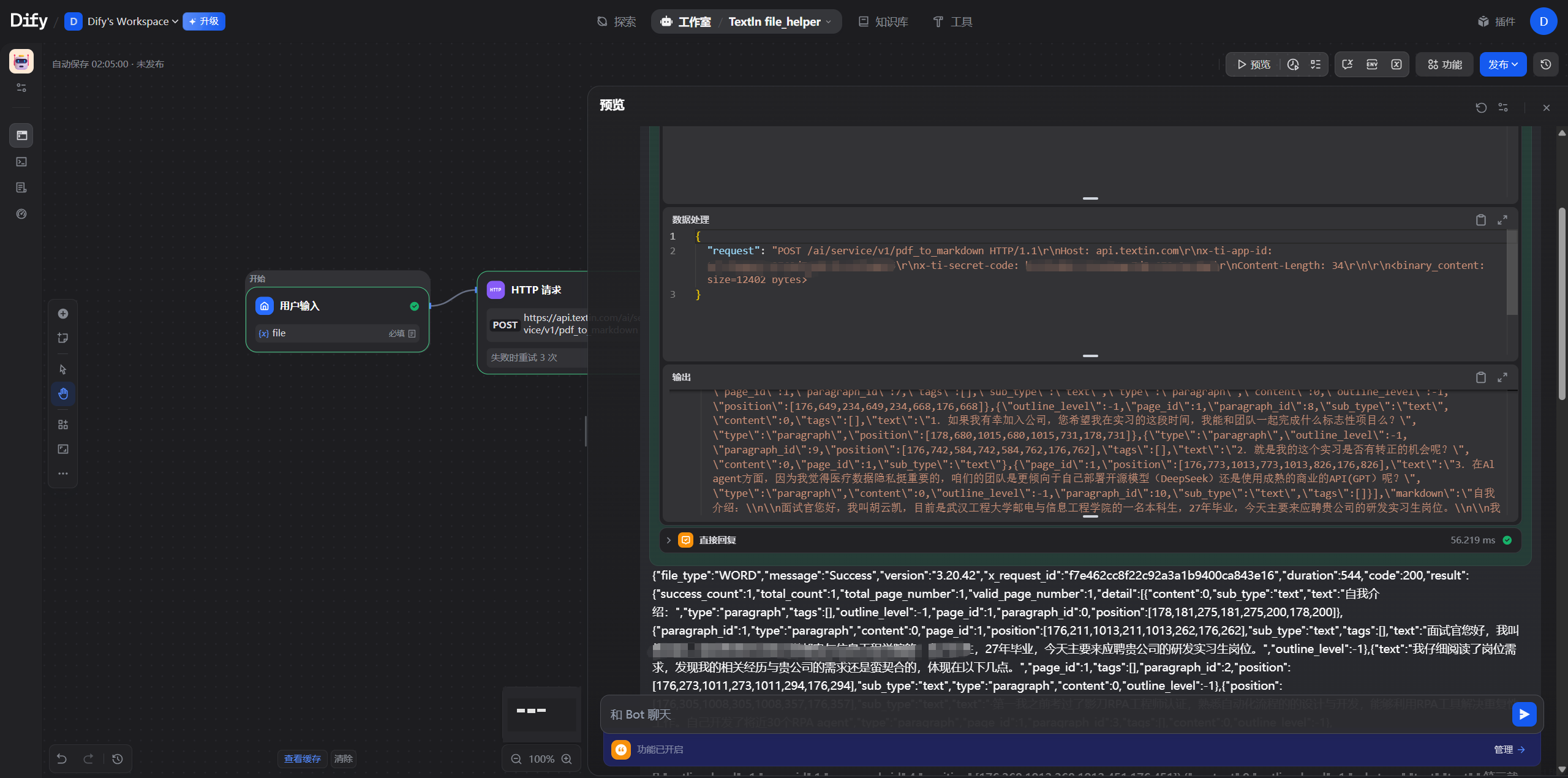Select the hand pan tool
This screenshot has height=778, width=1568.
tap(63, 394)
